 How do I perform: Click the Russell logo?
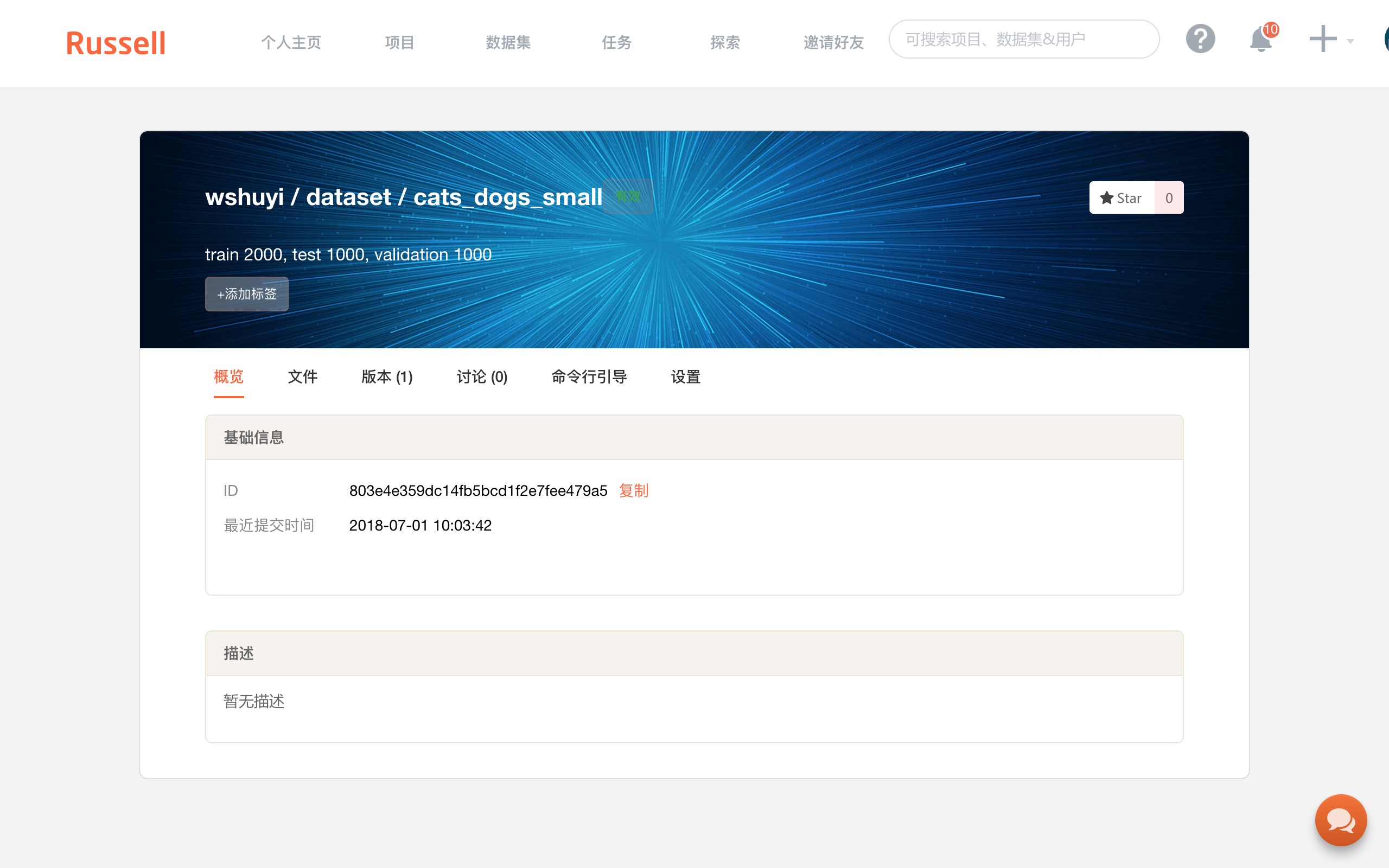tap(116, 43)
